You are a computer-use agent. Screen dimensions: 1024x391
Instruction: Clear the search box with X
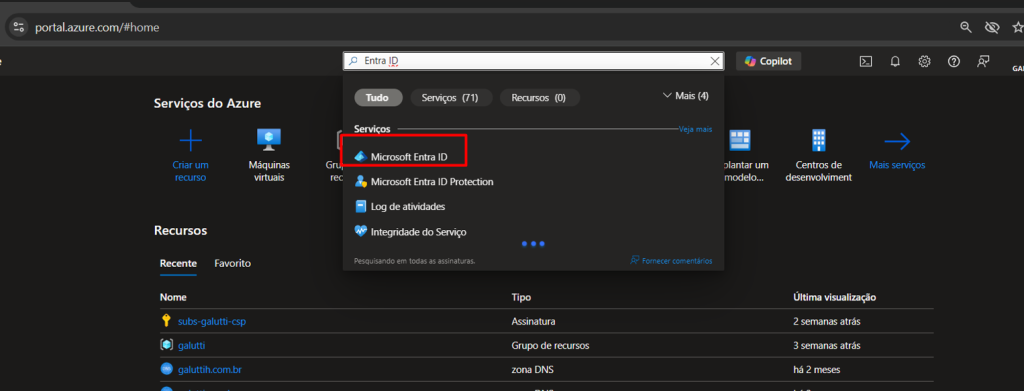pyautogui.click(x=715, y=61)
